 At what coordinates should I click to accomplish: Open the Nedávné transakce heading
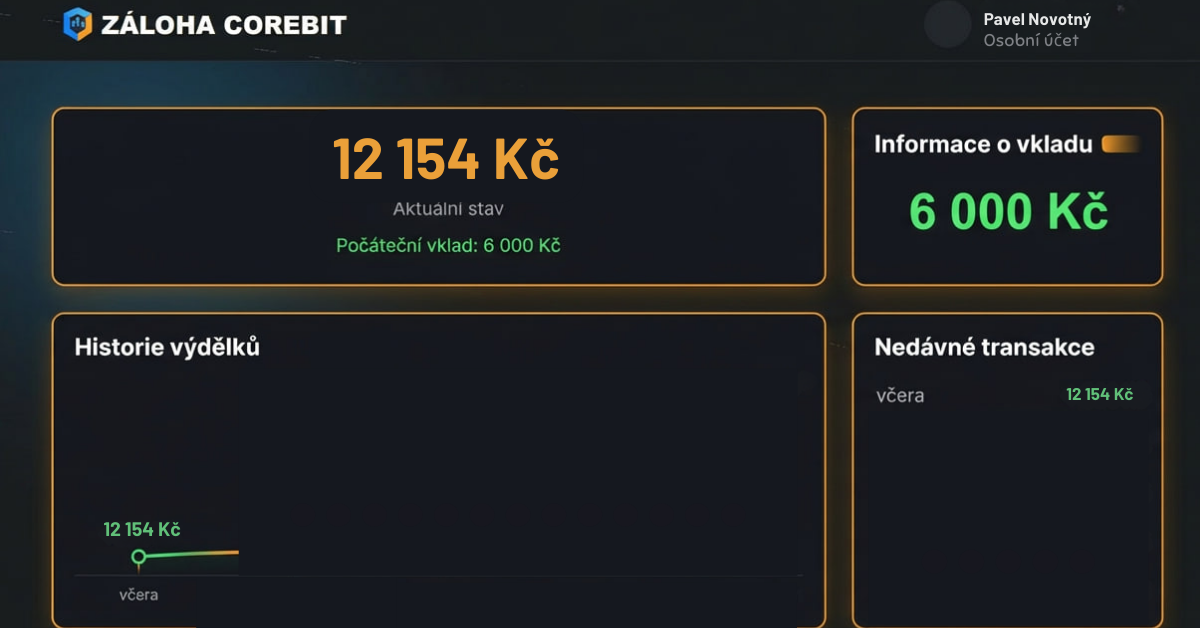[984, 347]
